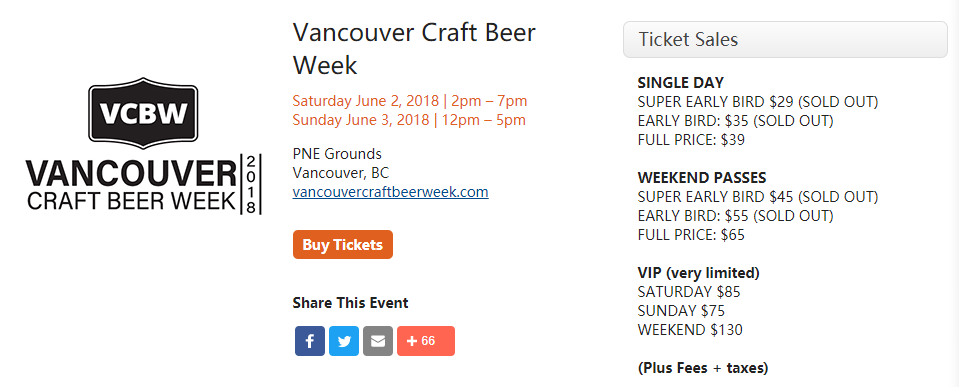
Task: Select the VIP WEEKEND $130 line
Action: click(x=690, y=330)
